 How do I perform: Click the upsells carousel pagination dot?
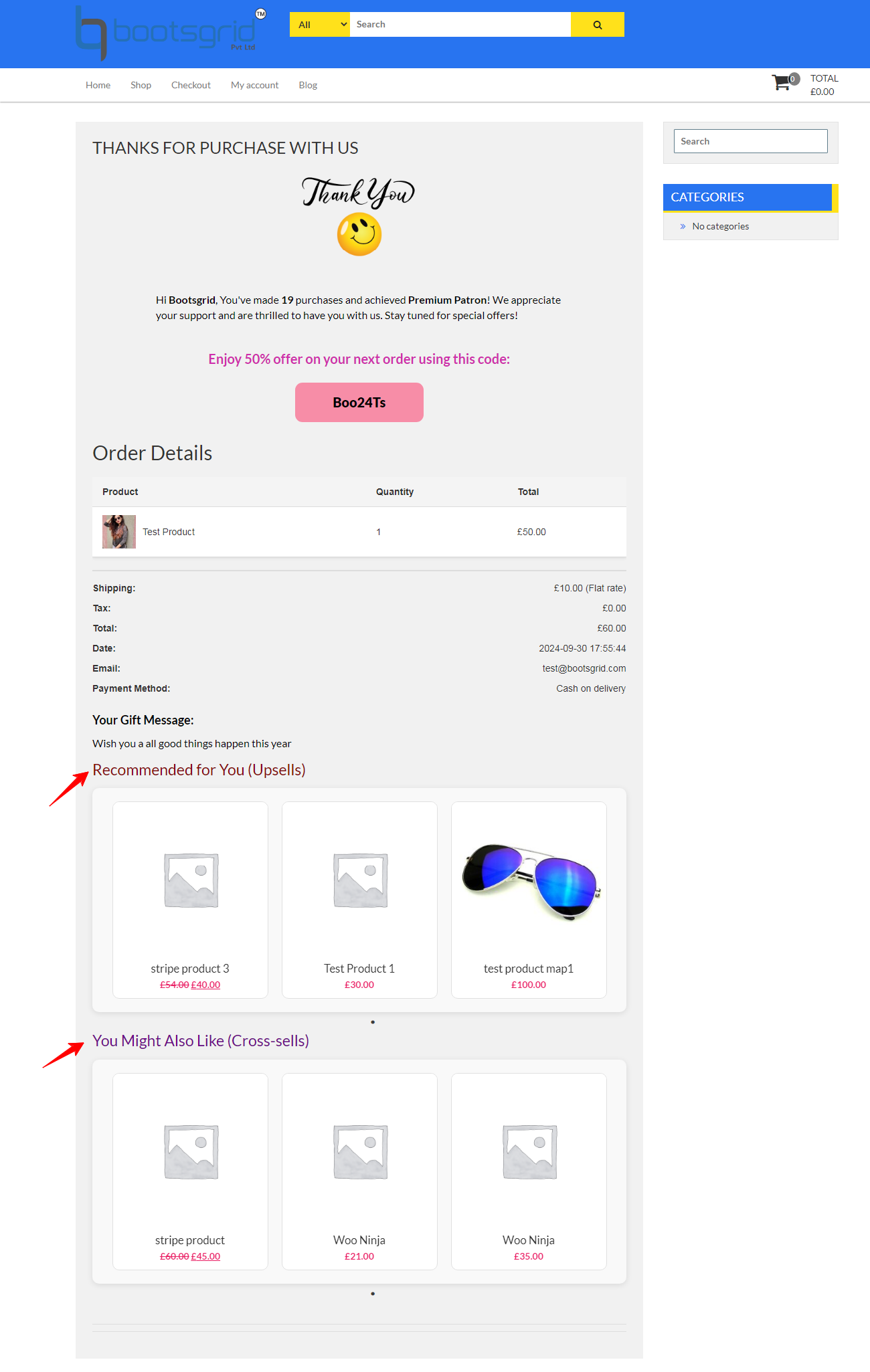373,1022
